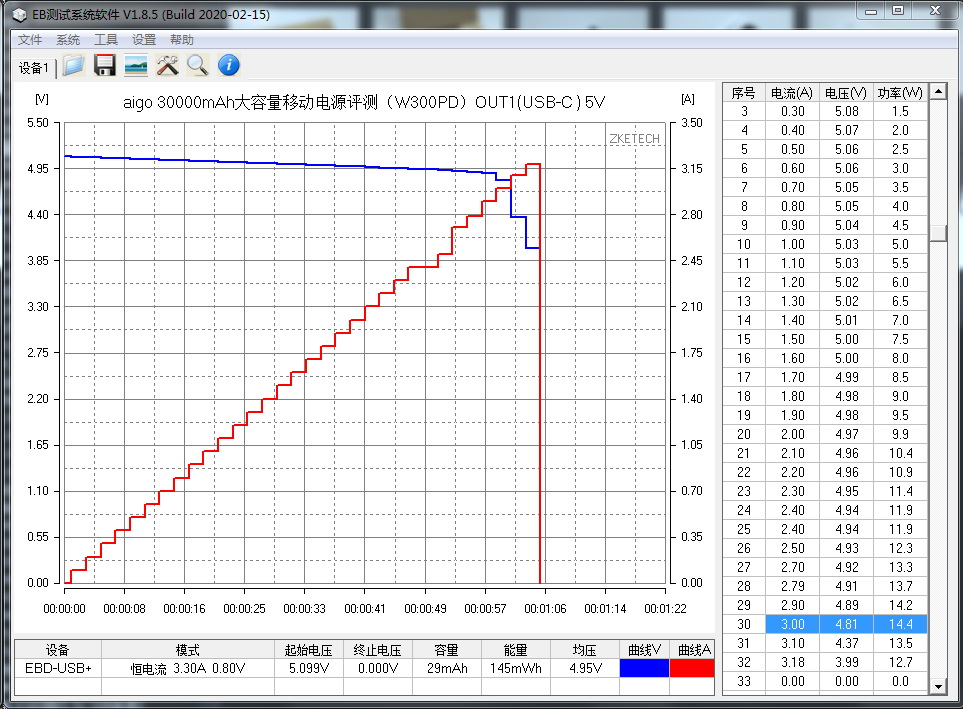
Task: Select row 28 with current 2.79
Action: click(x=825, y=586)
